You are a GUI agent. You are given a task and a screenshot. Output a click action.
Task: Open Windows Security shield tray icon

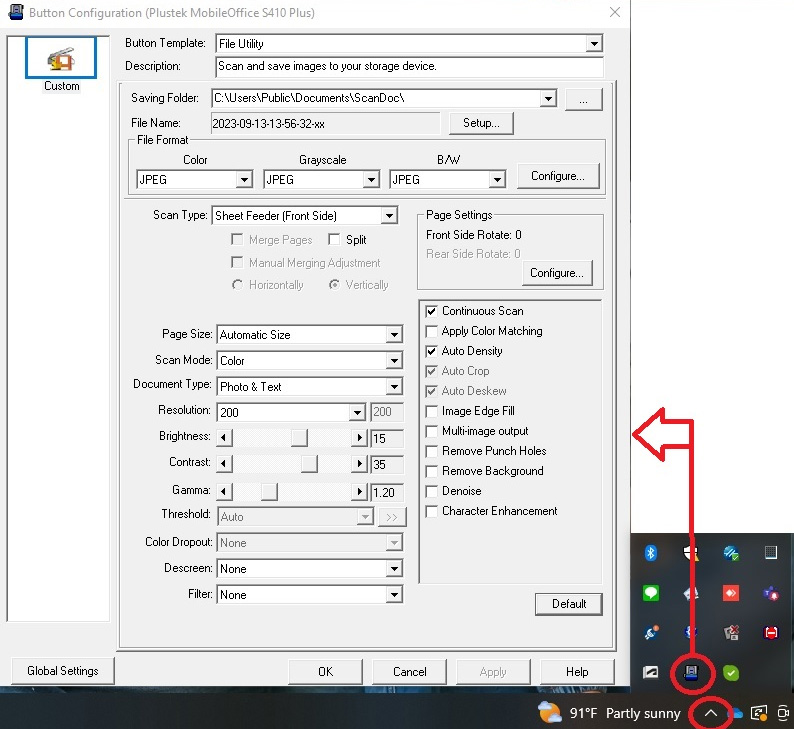click(x=689, y=553)
